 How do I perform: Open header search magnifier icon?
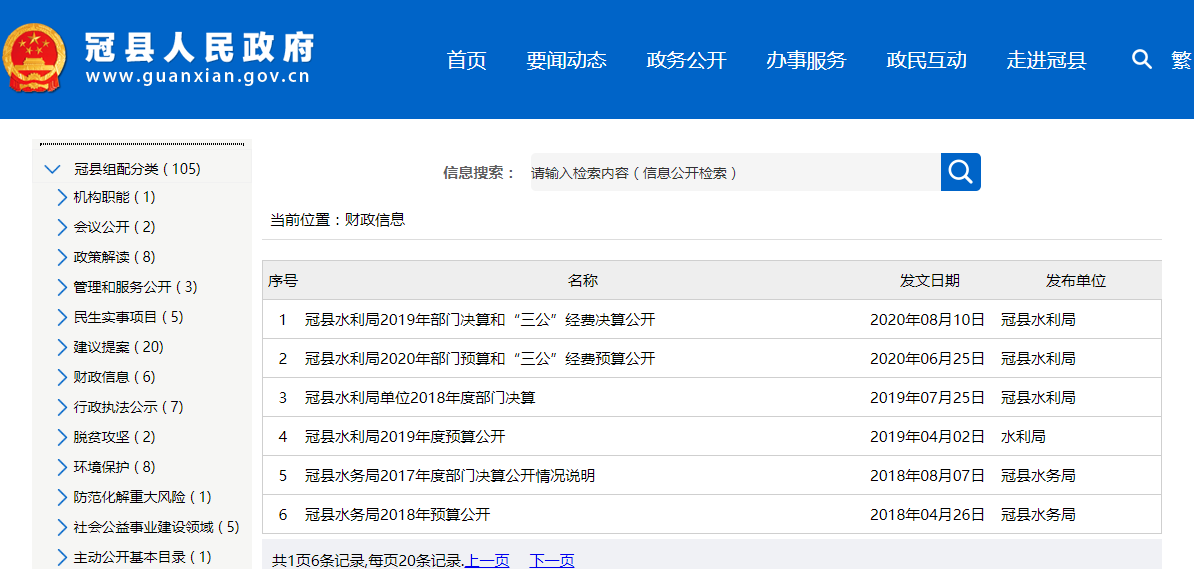tap(1141, 60)
